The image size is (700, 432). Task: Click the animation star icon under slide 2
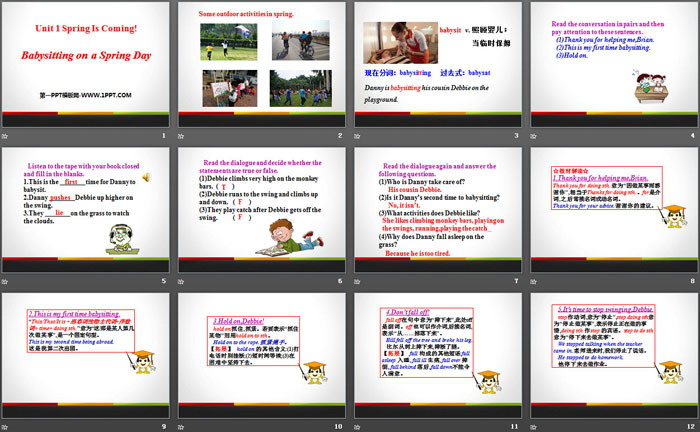181,136
